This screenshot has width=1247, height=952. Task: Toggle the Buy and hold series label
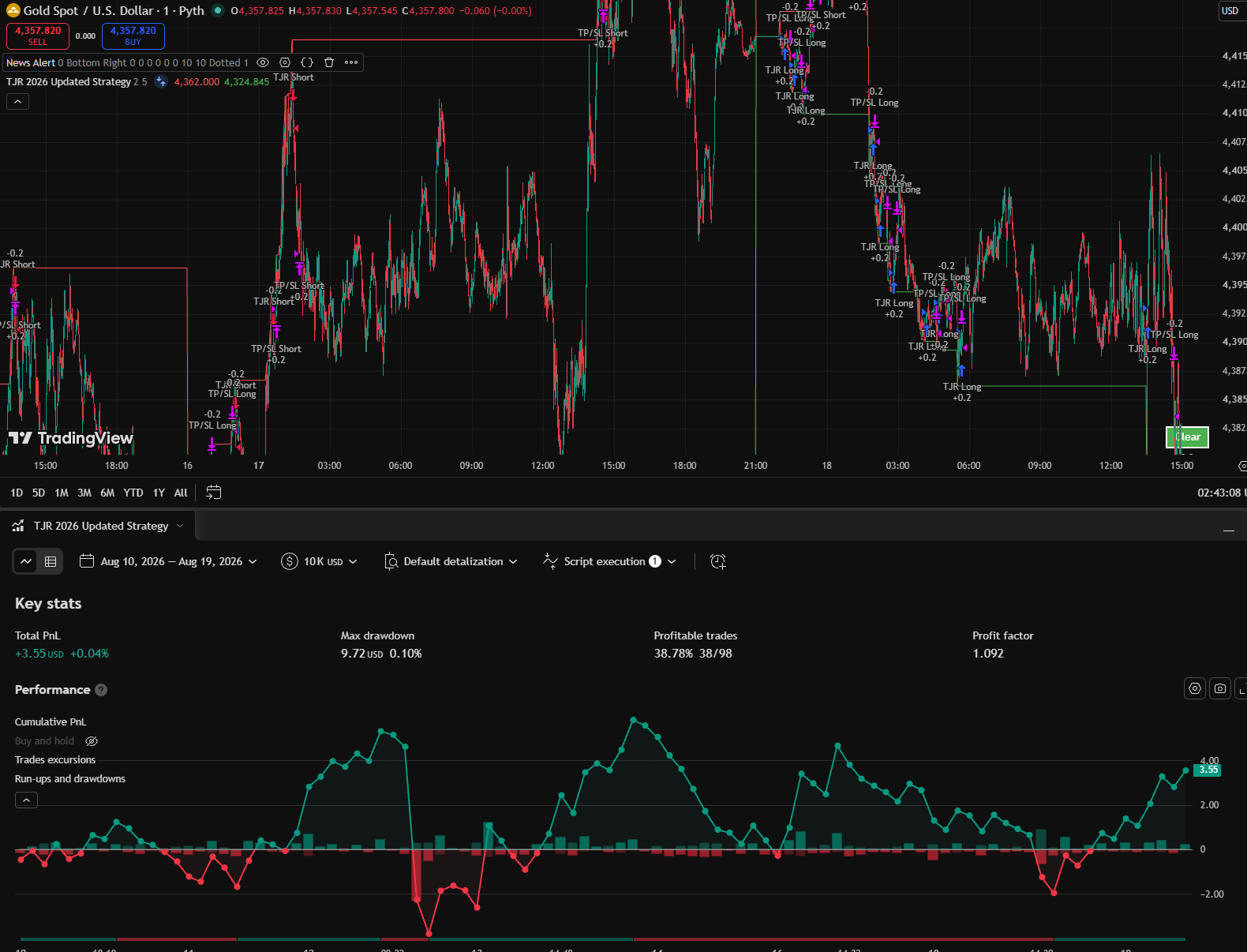[44, 740]
